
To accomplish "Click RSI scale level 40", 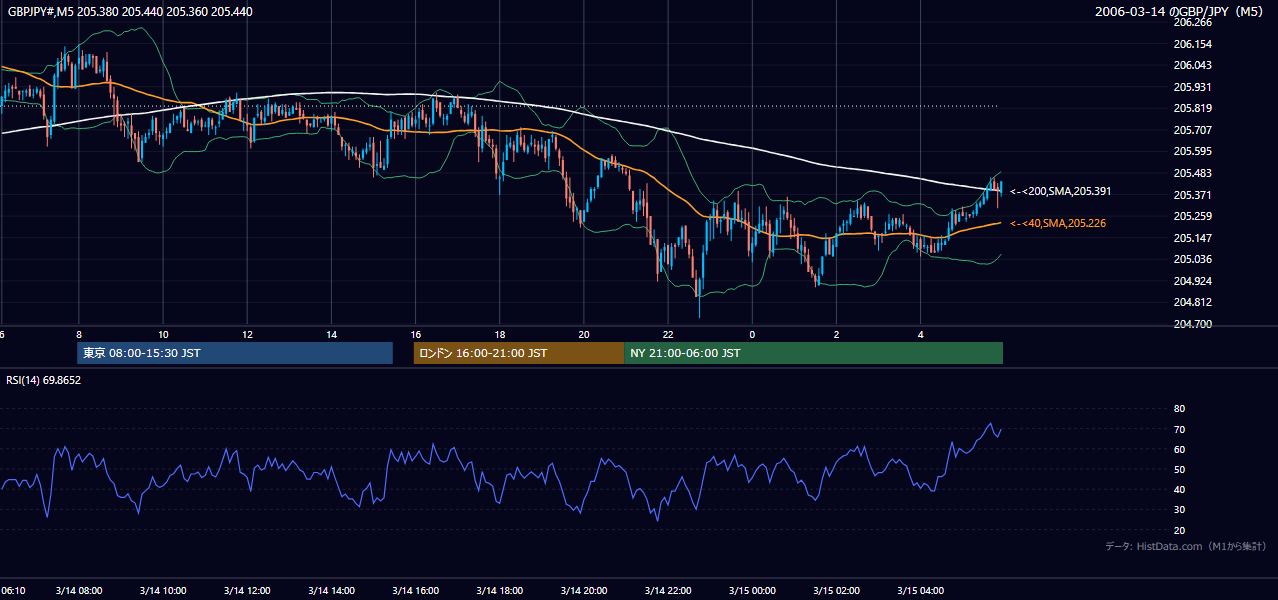I will [1179, 489].
